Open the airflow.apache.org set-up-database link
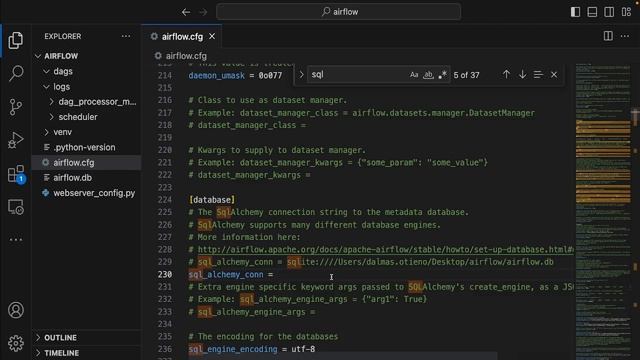Viewport: 640px width, 360px height. (x=385, y=249)
